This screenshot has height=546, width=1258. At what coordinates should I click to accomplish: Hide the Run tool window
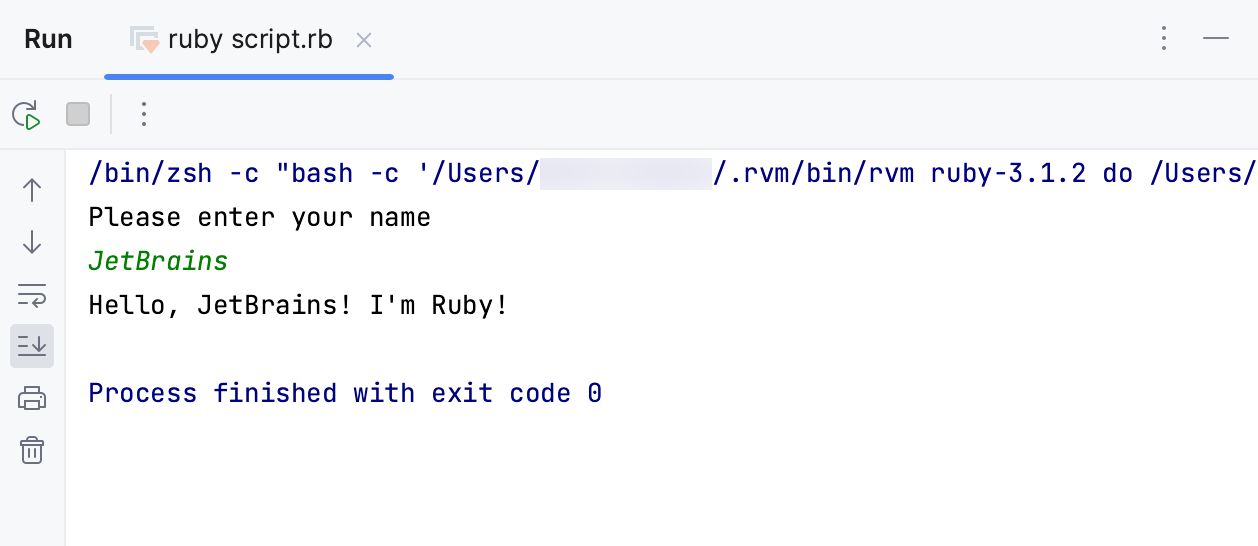pos(1216,39)
